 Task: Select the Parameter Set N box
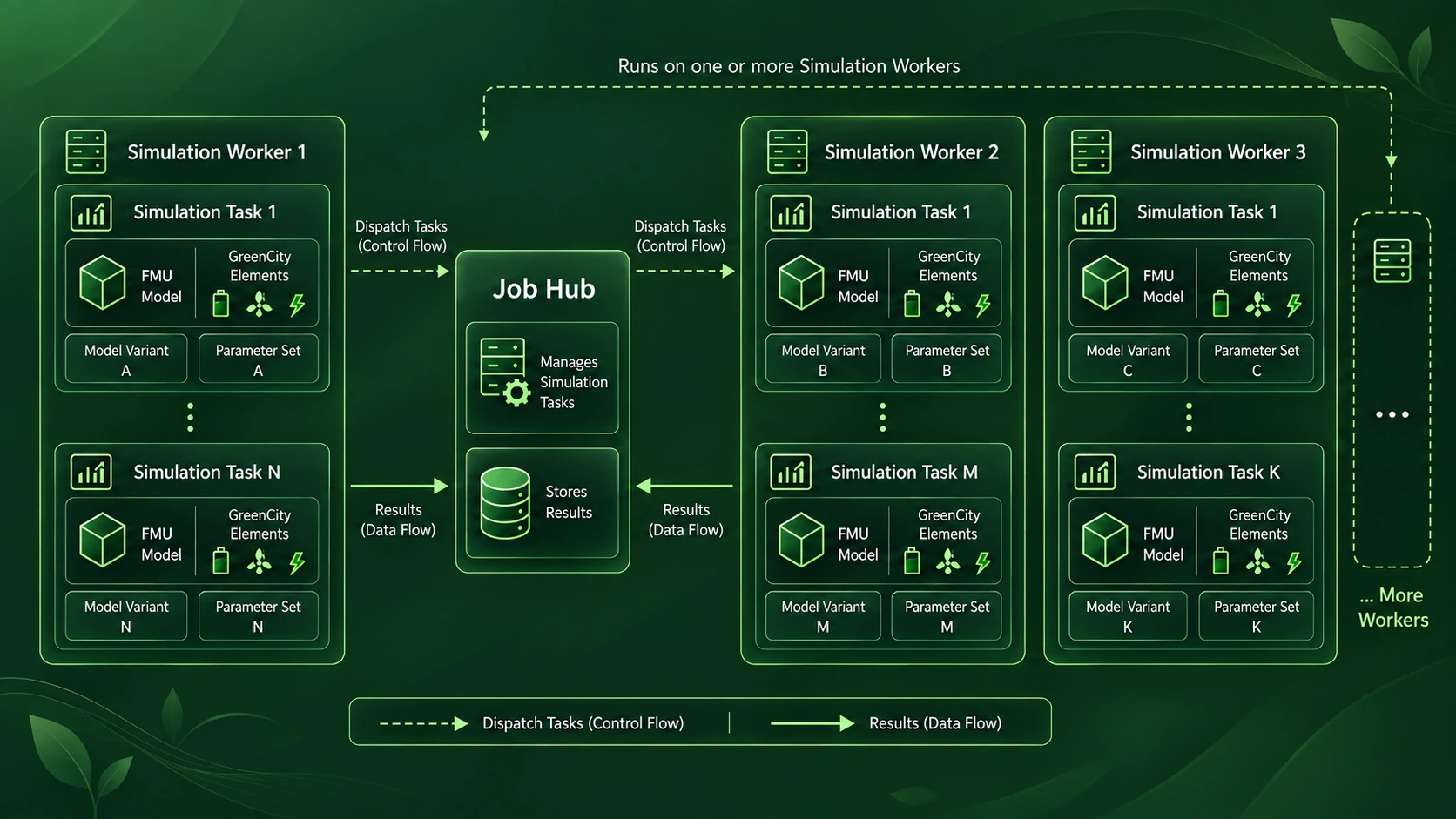259,616
